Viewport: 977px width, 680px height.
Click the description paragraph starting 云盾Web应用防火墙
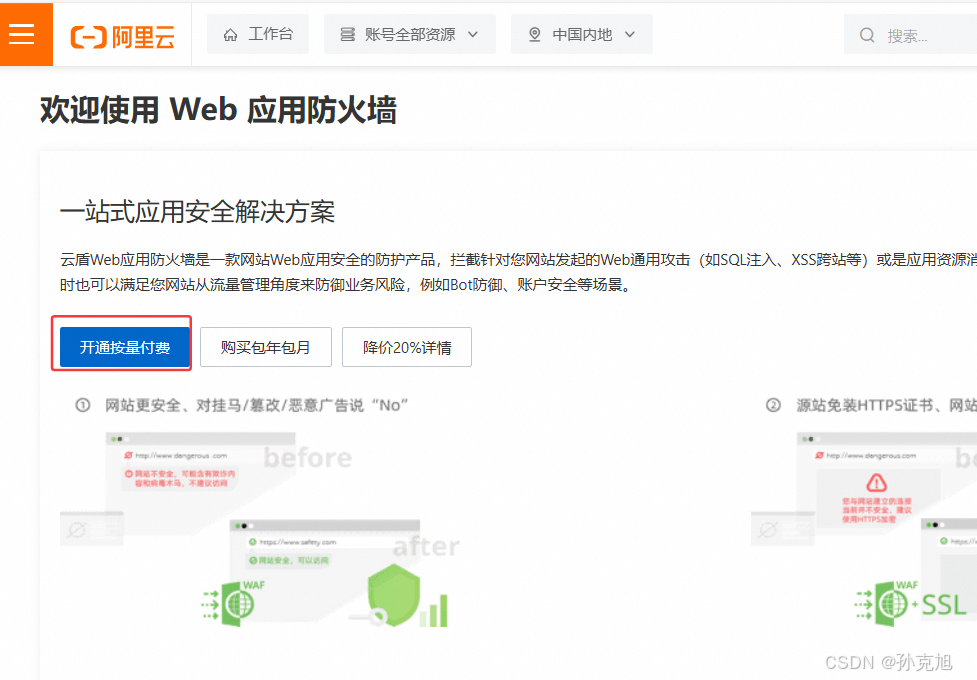tap(518, 272)
